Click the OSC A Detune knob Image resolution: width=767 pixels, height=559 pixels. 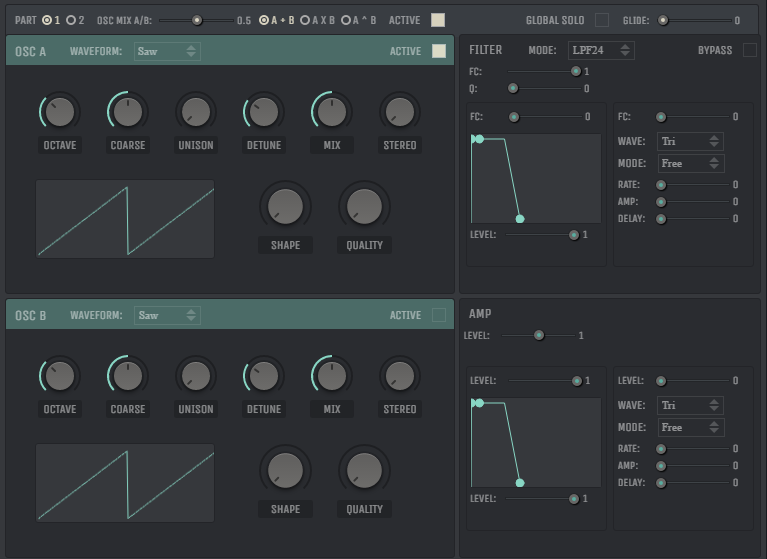264,112
